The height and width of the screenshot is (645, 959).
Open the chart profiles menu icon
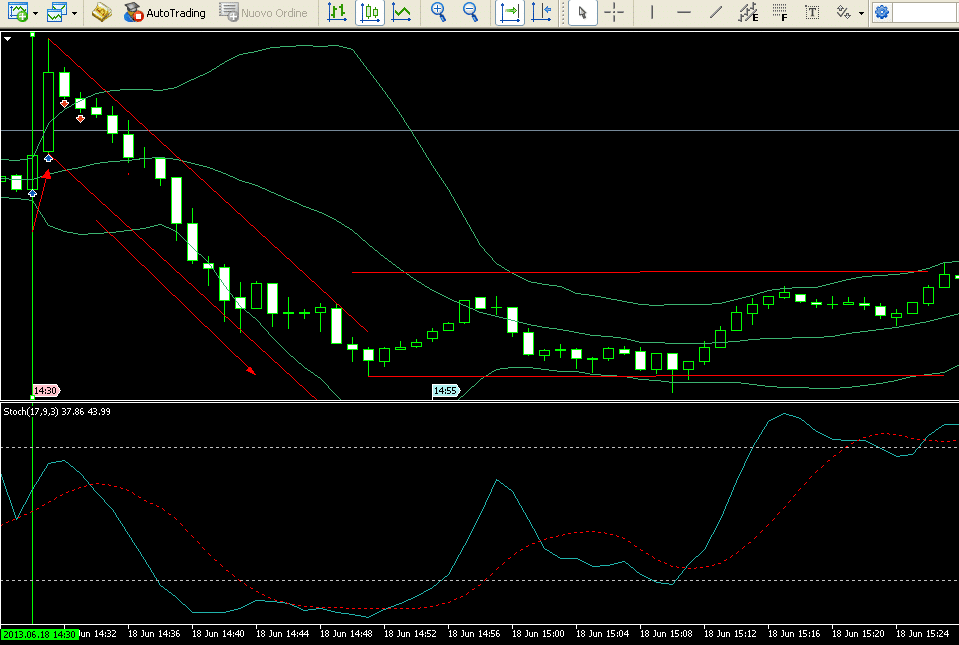point(57,12)
